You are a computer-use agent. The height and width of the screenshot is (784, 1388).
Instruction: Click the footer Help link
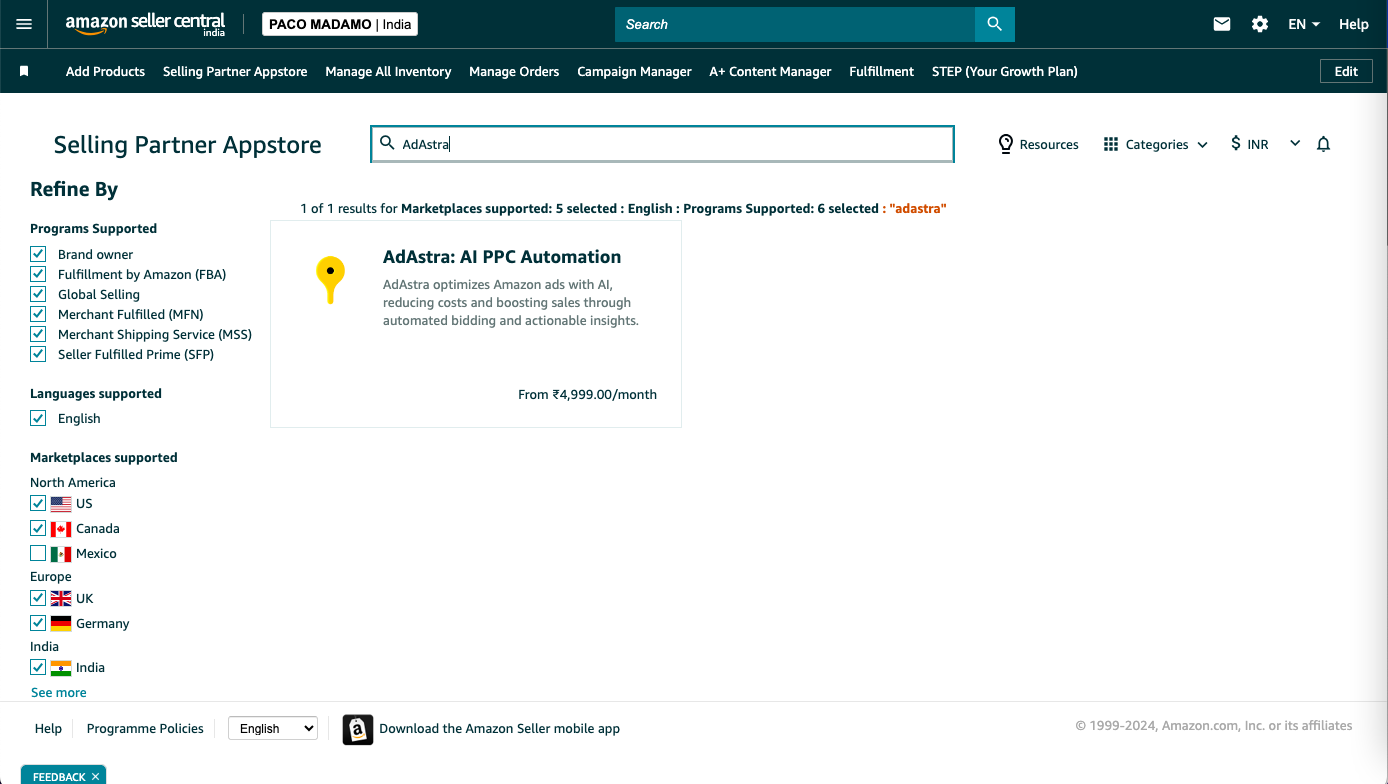[48, 729]
